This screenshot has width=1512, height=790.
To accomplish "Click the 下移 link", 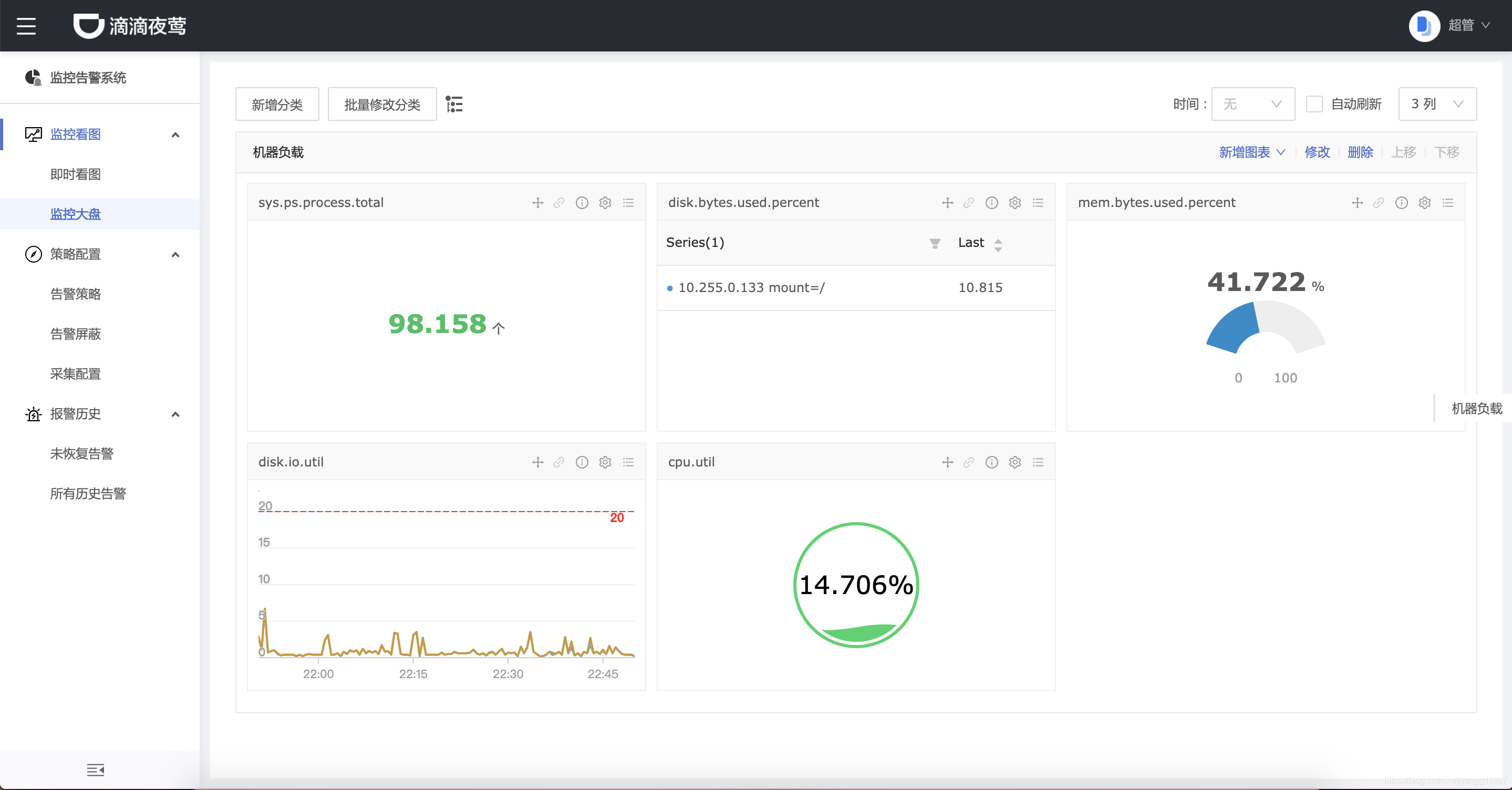I will [x=1446, y=153].
